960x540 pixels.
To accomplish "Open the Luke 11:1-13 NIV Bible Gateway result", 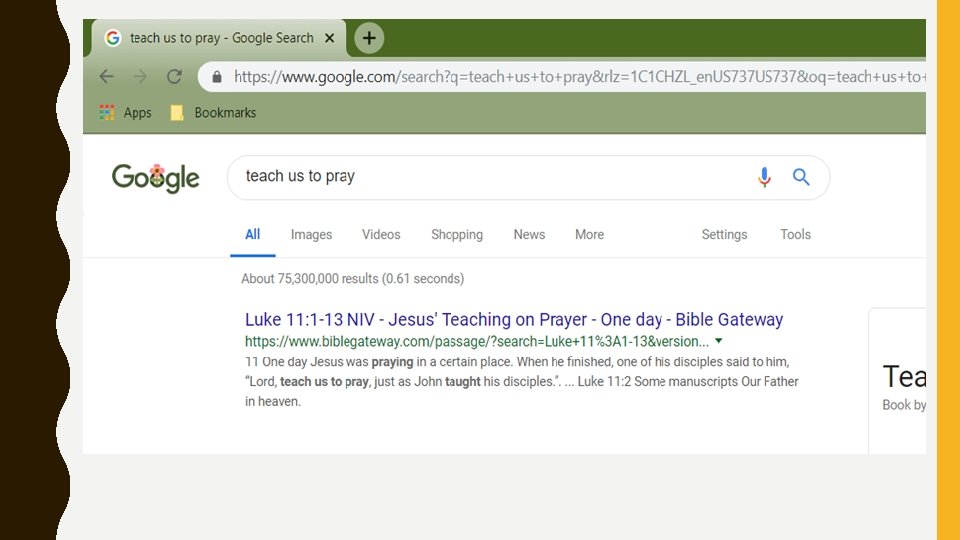I will click(x=514, y=320).
